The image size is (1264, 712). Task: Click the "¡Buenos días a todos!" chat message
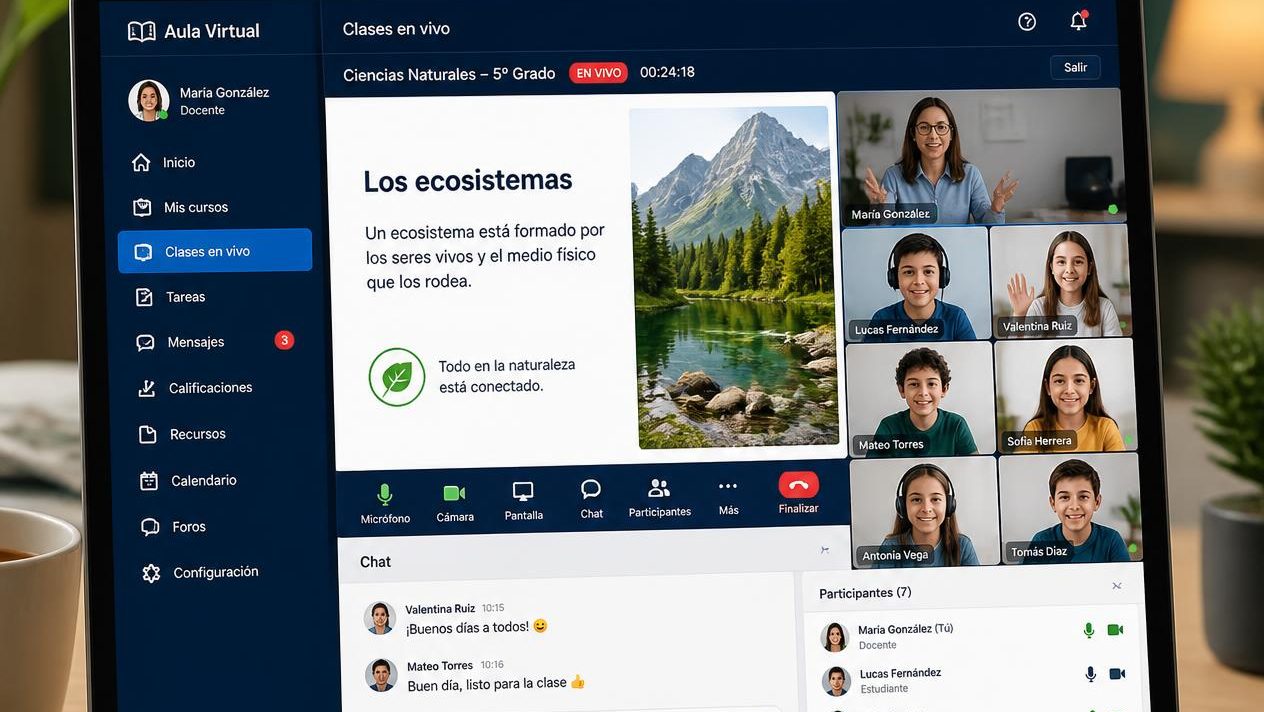click(476, 627)
